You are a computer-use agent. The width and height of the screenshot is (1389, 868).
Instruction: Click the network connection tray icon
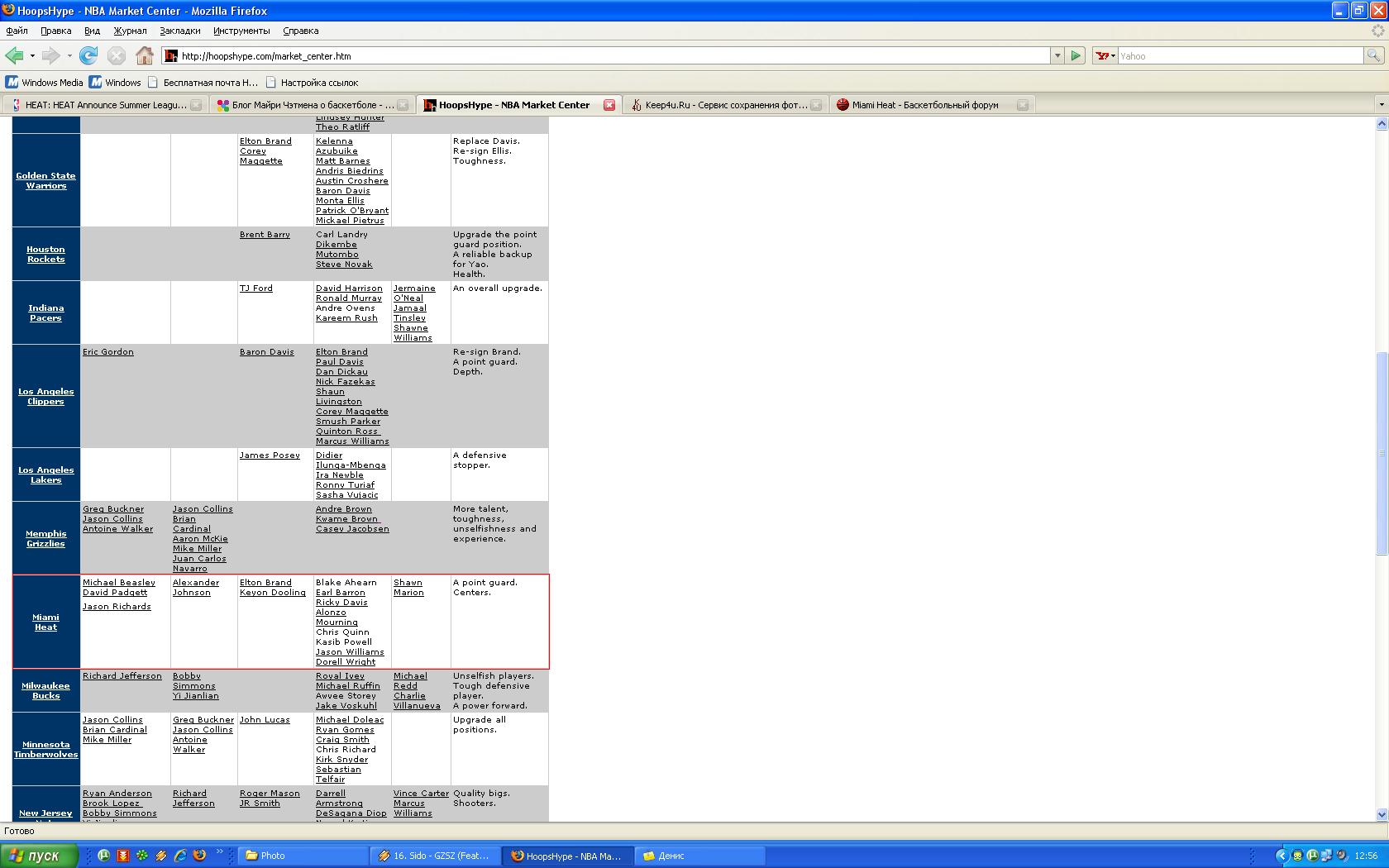pyautogui.click(x=1326, y=856)
